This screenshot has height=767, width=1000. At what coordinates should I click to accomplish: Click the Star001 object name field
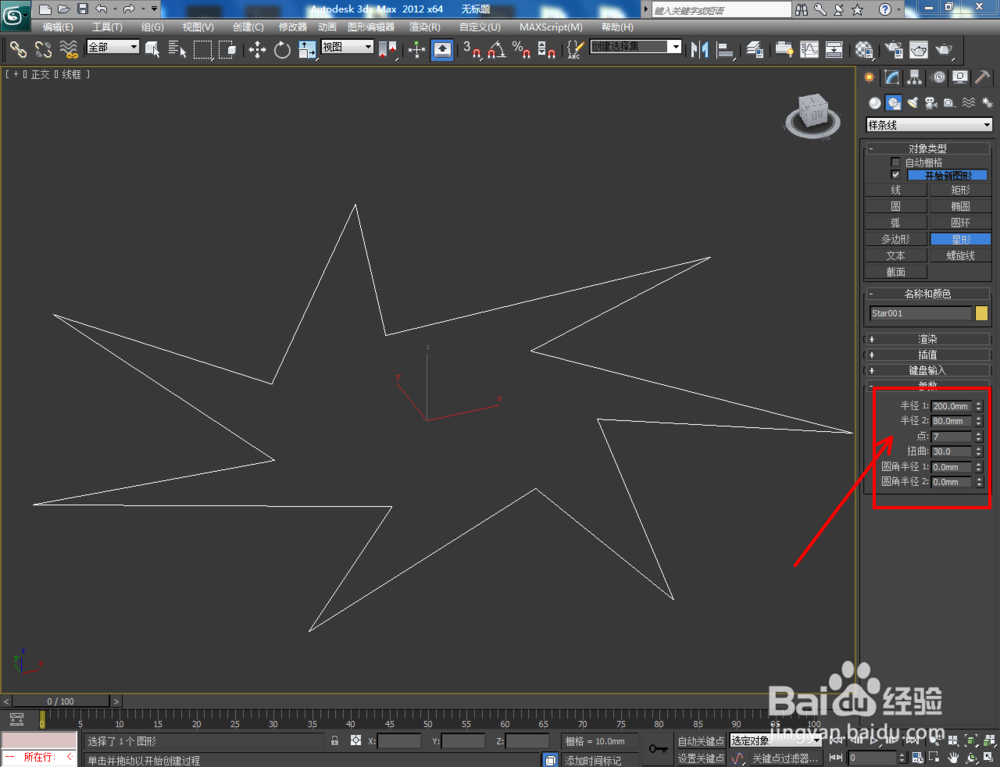(x=920, y=313)
